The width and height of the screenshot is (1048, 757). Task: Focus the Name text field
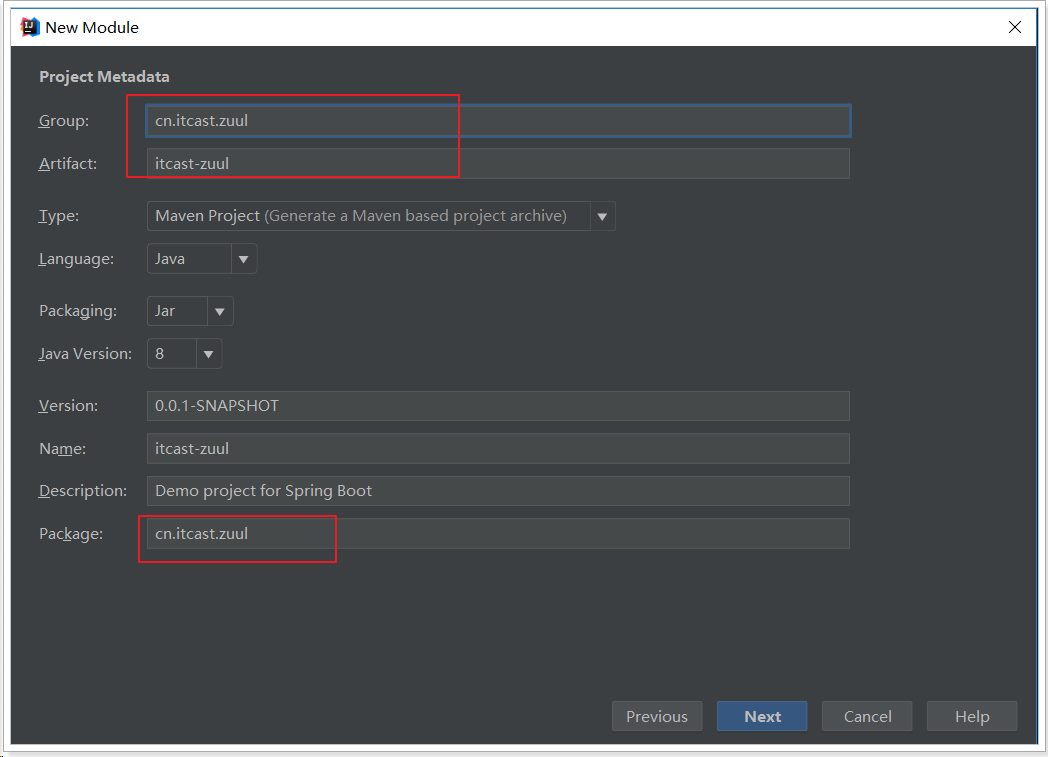pyautogui.click(x=498, y=449)
